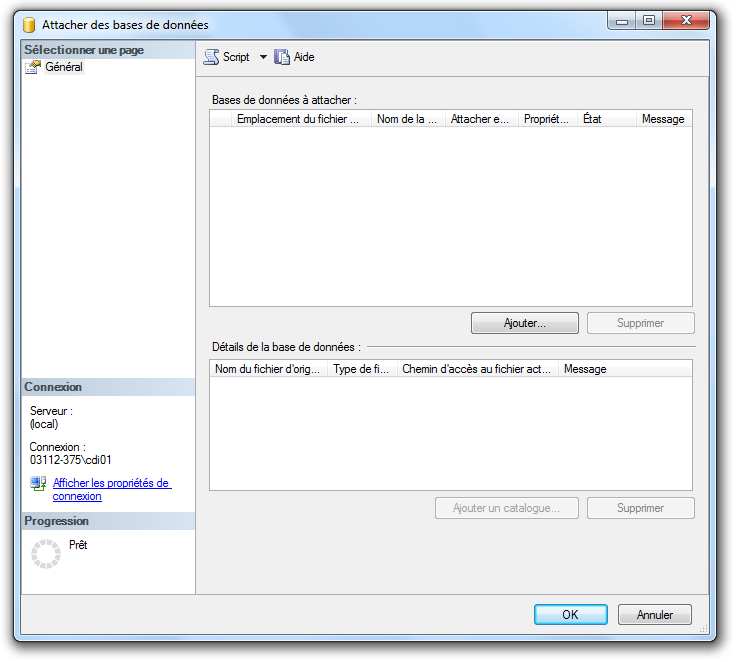
Task: Click the Ajouter... button
Action: click(524, 323)
